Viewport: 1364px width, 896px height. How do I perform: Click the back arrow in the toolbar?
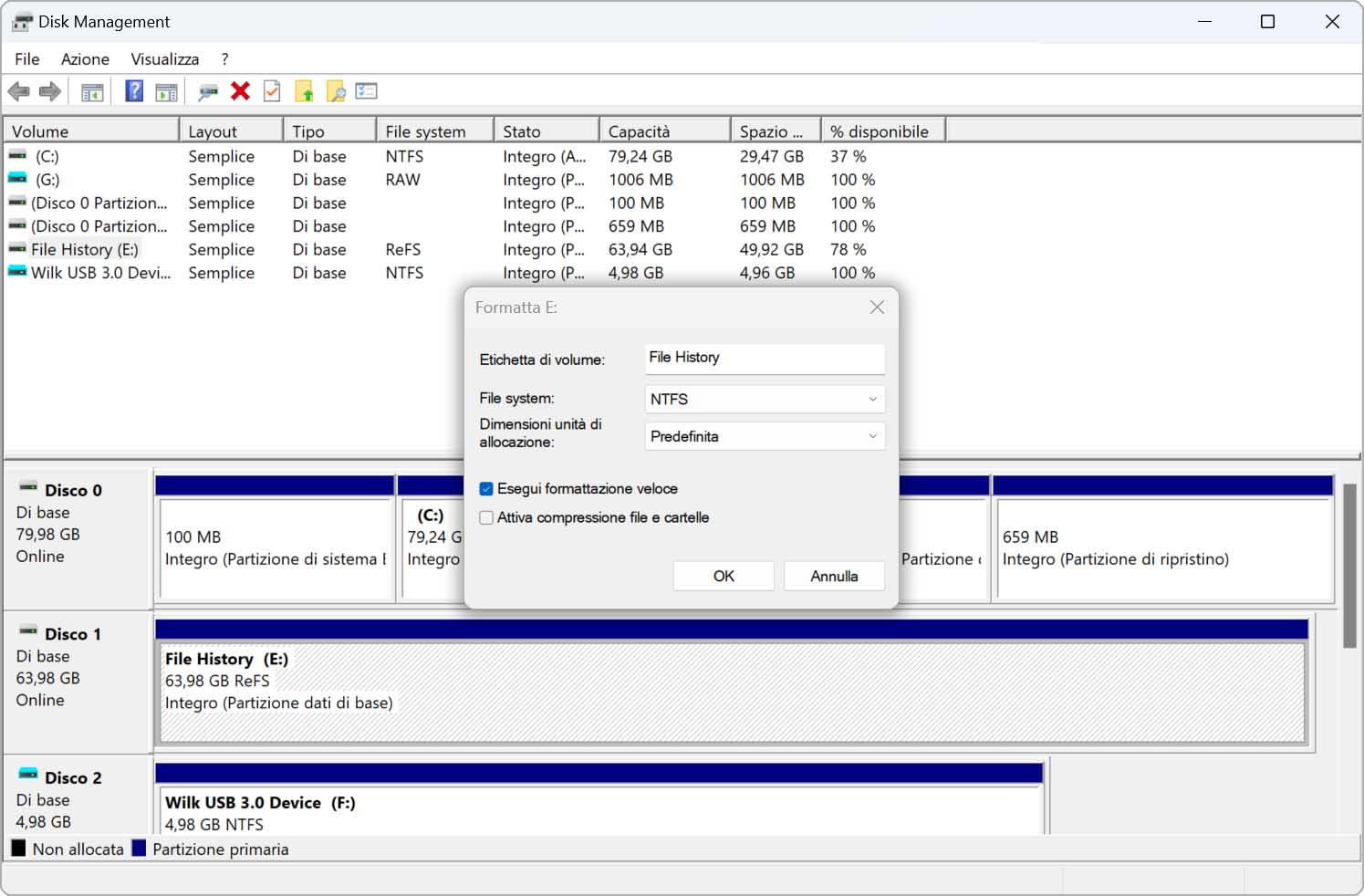pyautogui.click(x=18, y=91)
